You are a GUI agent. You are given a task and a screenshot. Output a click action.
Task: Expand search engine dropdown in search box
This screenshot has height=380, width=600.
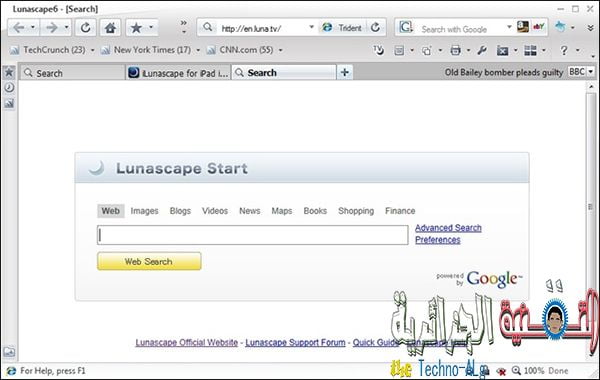(509, 27)
